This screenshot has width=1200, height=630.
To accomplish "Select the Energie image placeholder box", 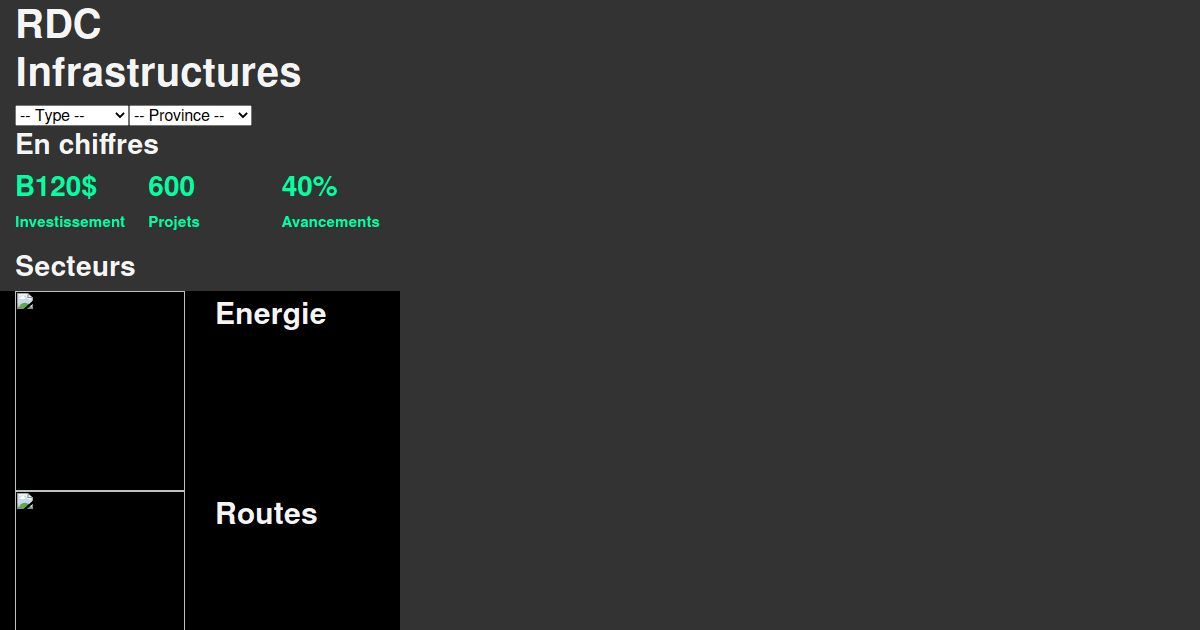I will click(100, 390).
